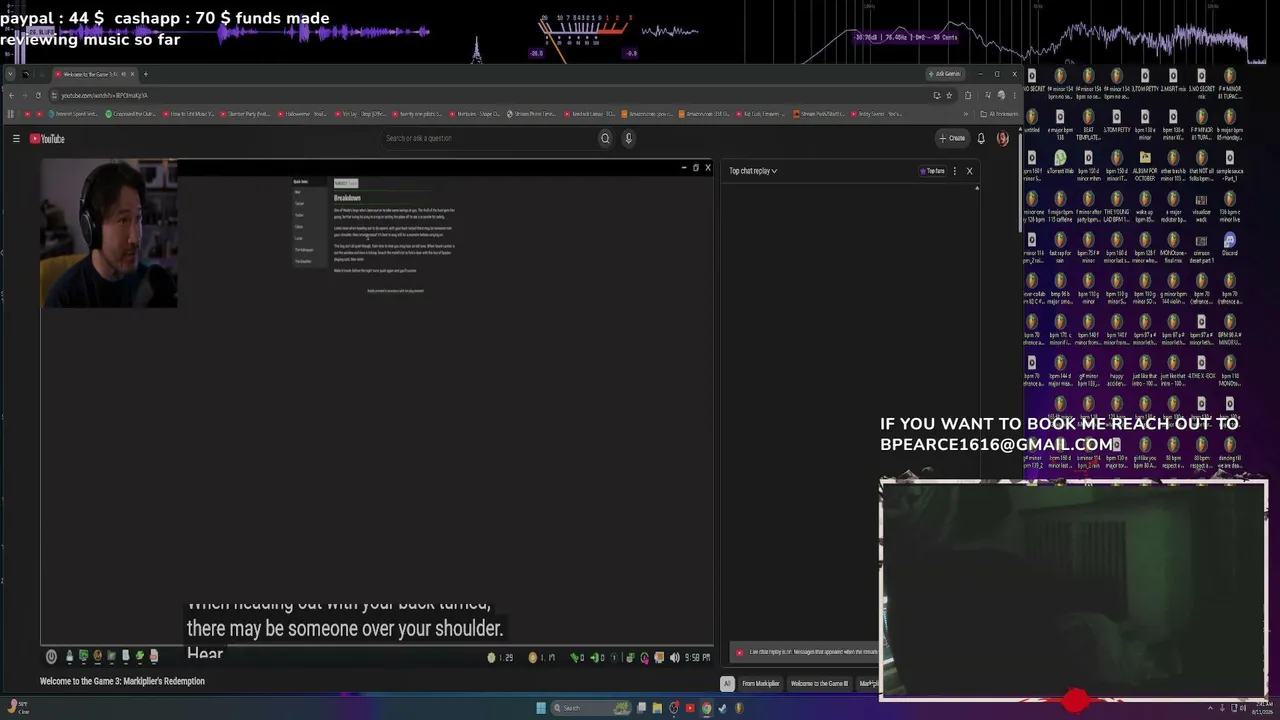
Task: Expand the Top chat replay dropdown
Action: (x=753, y=171)
